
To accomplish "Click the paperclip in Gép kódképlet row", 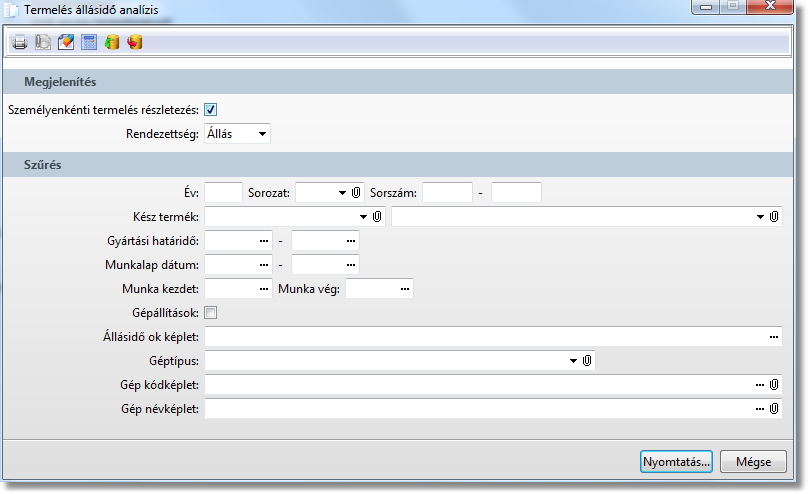I will [x=774, y=385].
